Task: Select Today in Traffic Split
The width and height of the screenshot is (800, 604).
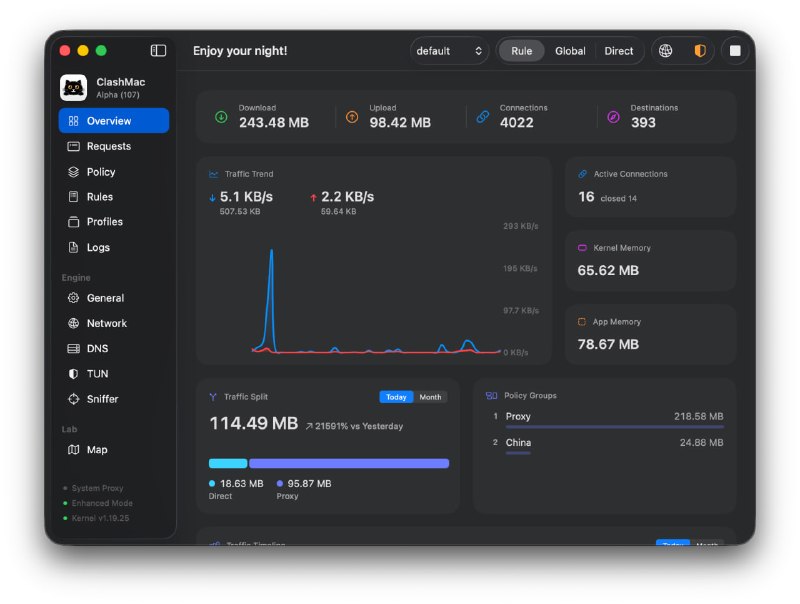Action: pos(396,397)
